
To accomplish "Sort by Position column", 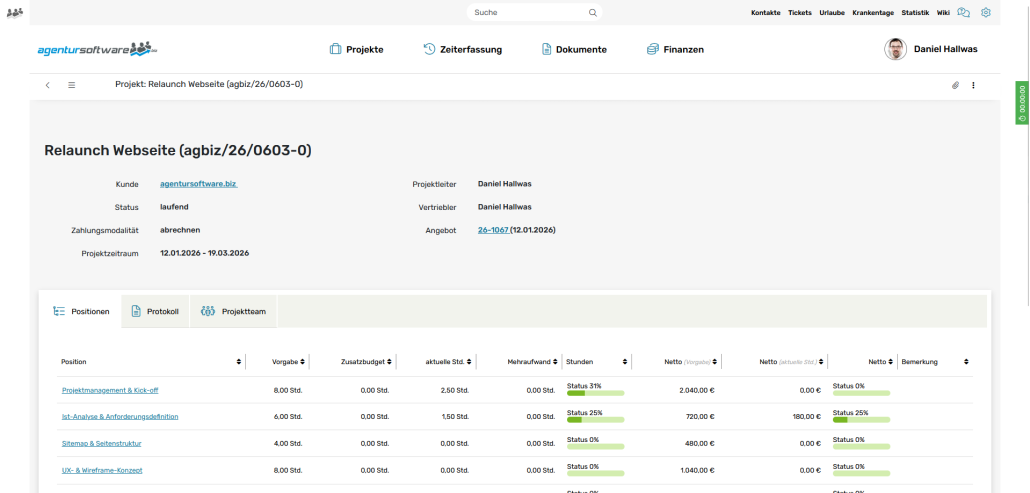I will click(238, 361).
